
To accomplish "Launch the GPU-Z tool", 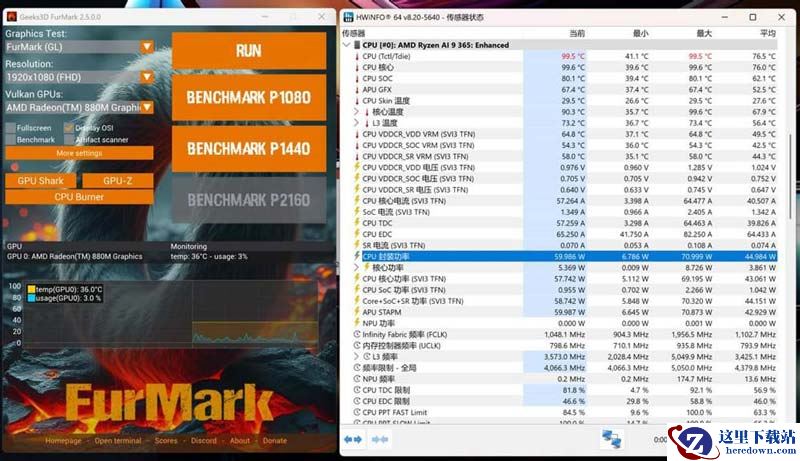I will [x=118, y=181].
